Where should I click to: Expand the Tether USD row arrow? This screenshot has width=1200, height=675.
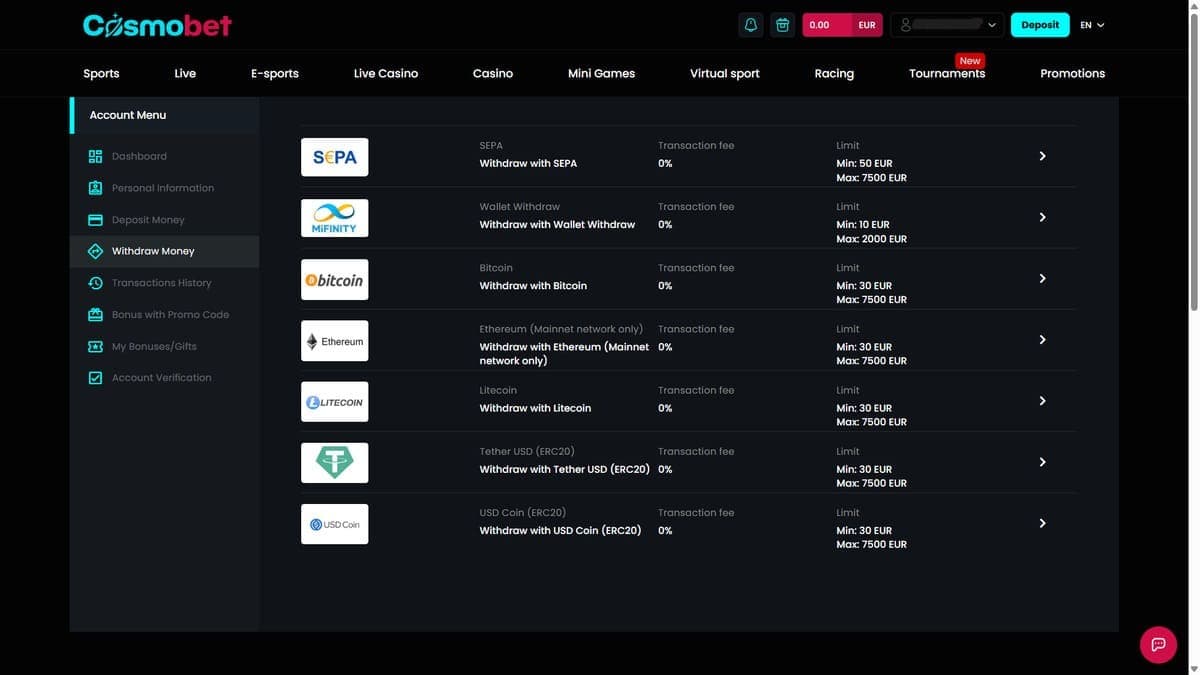pos(1042,462)
